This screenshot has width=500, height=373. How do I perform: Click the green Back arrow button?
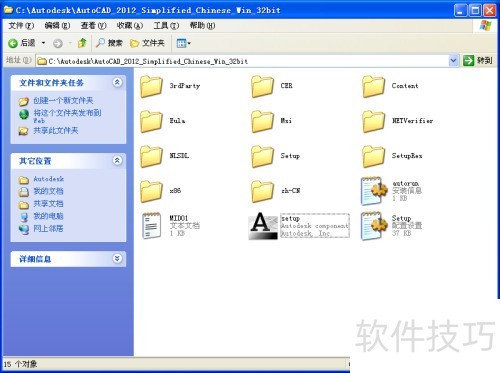(x=13, y=43)
